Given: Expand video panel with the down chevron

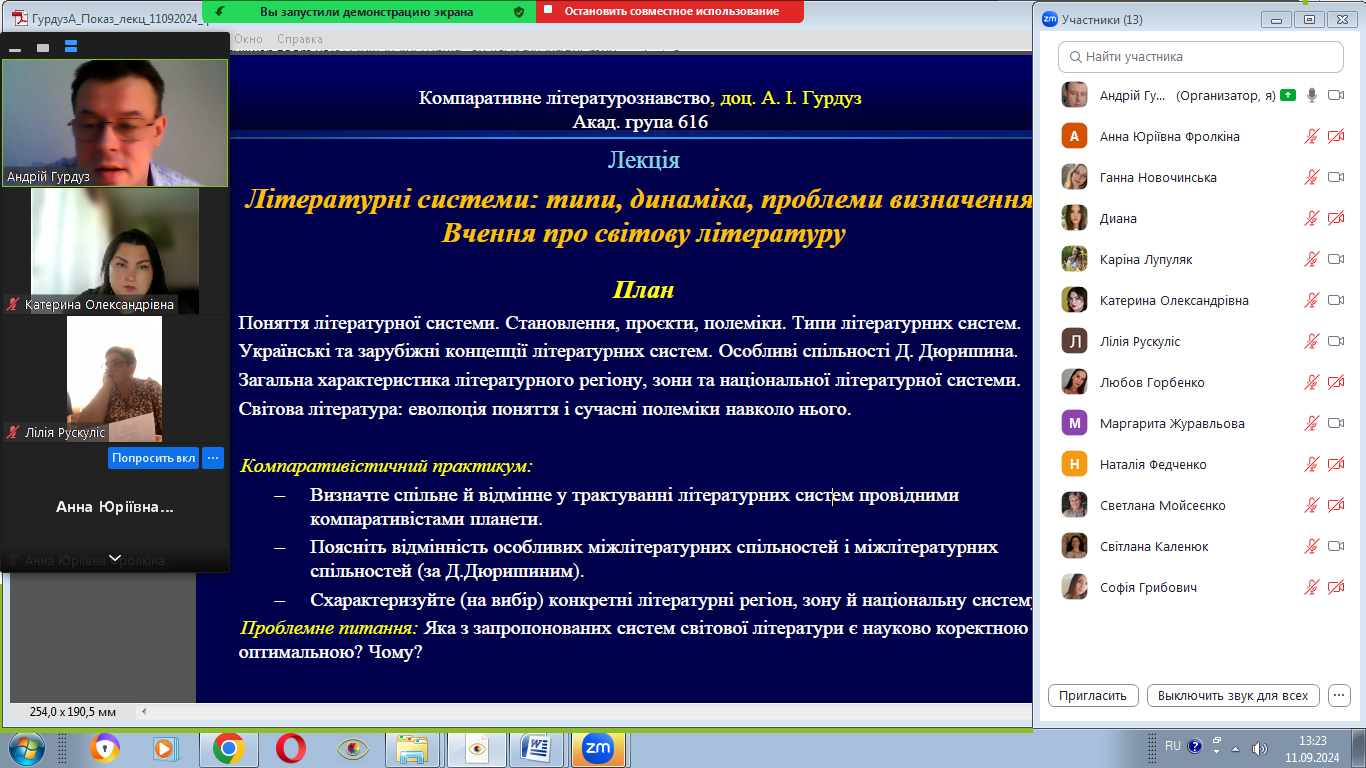Looking at the screenshot, I should click(x=115, y=558).
